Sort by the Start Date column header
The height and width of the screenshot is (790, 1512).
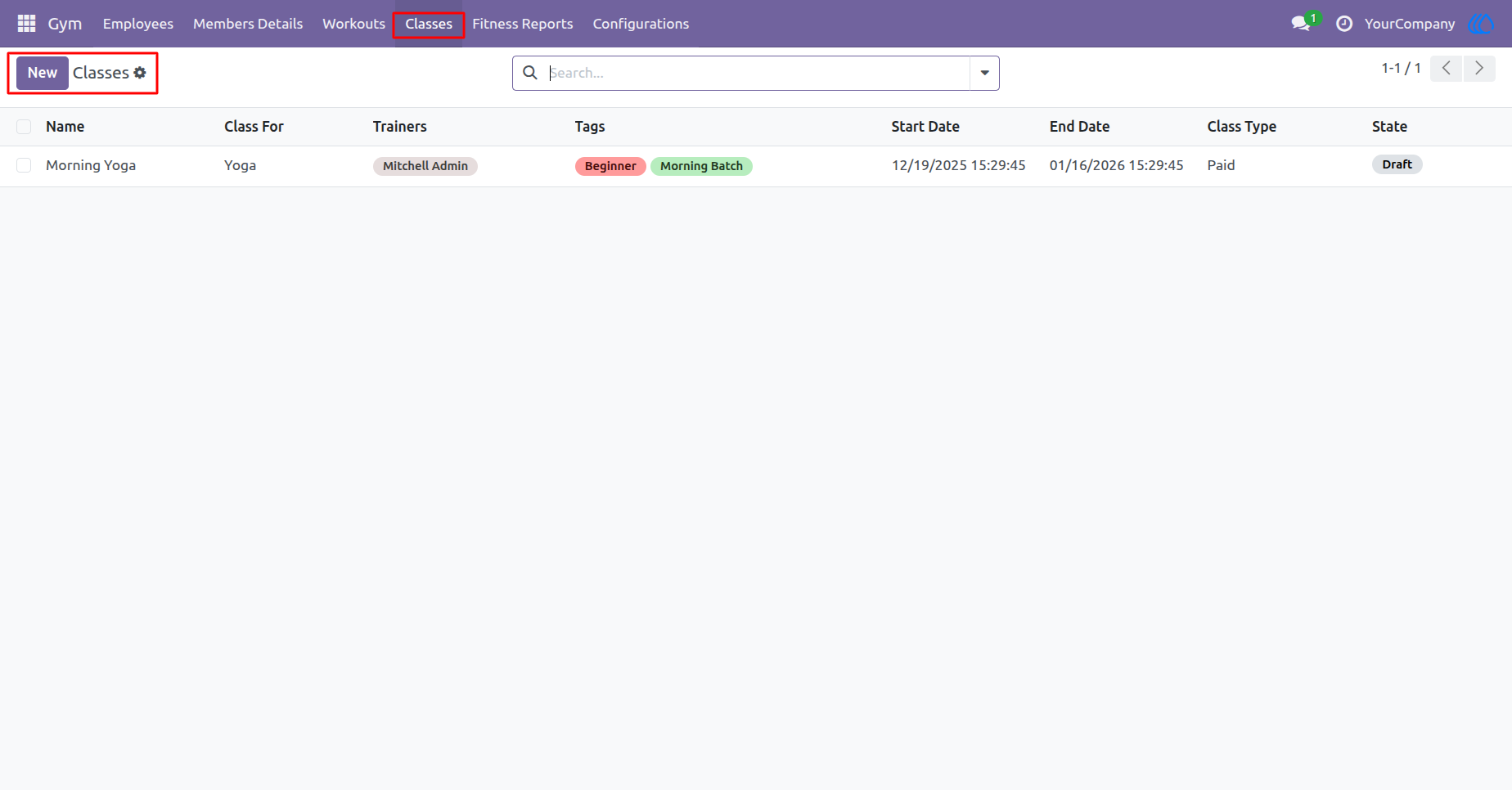pos(925,127)
